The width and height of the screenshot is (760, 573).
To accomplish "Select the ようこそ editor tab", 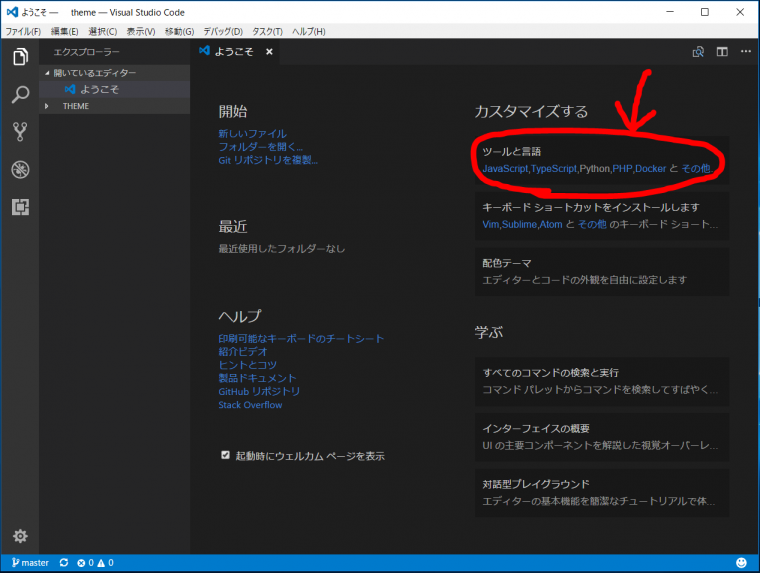I will pyautogui.click(x=235, y=51).
